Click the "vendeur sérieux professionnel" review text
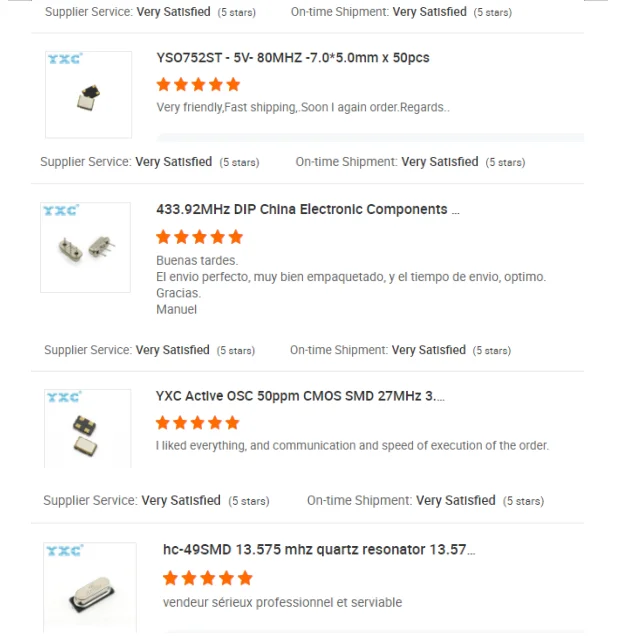Image resolution: width=636 pixels, height=643 pixels. [x=282, y=602]
